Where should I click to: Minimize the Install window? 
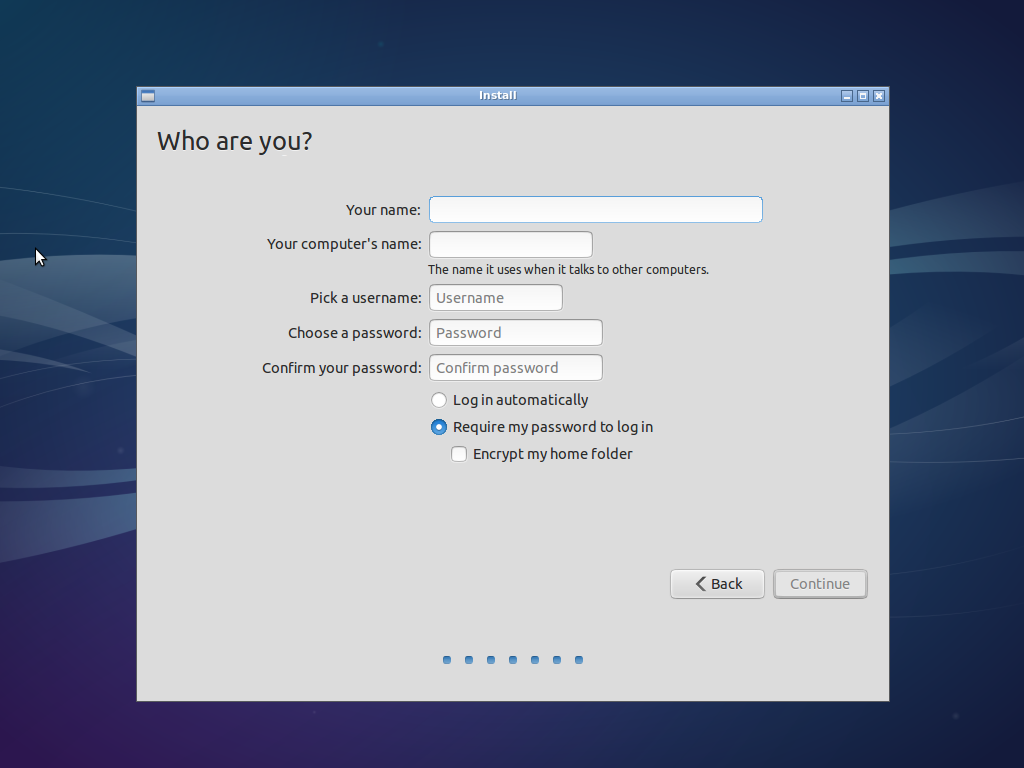click(847, 96)
